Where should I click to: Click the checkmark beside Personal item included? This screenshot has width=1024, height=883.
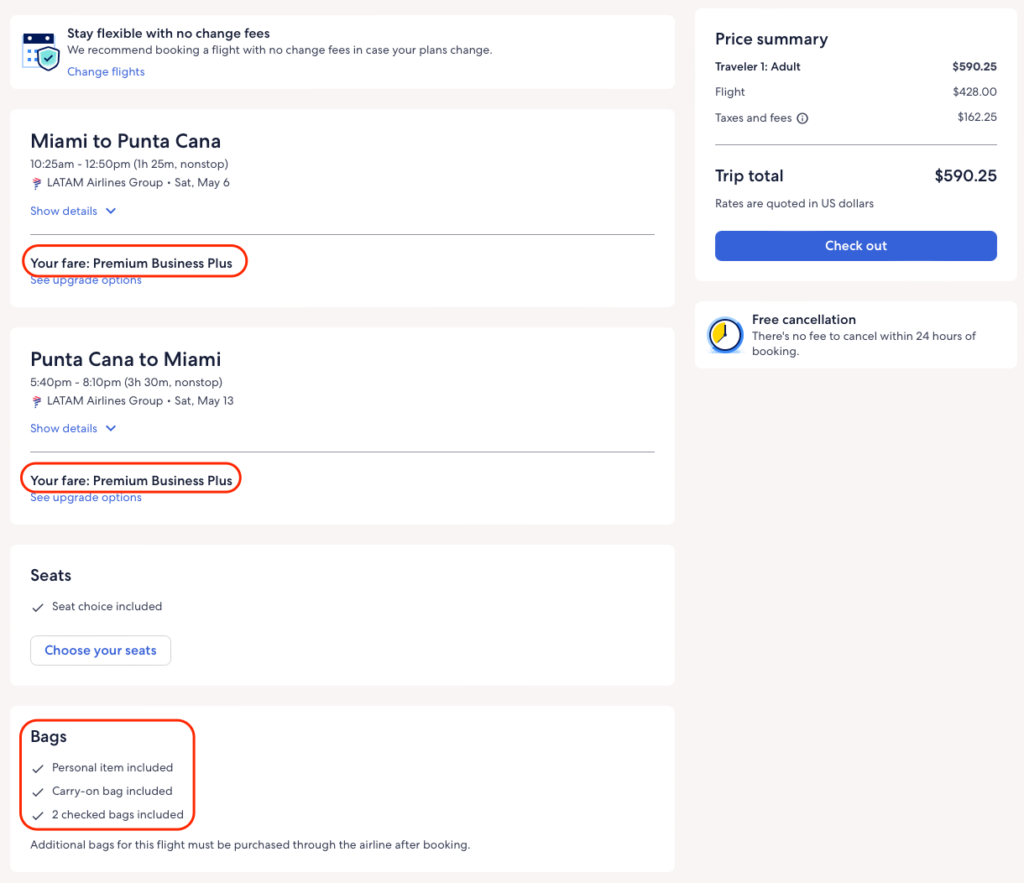[x=38, y=768]
